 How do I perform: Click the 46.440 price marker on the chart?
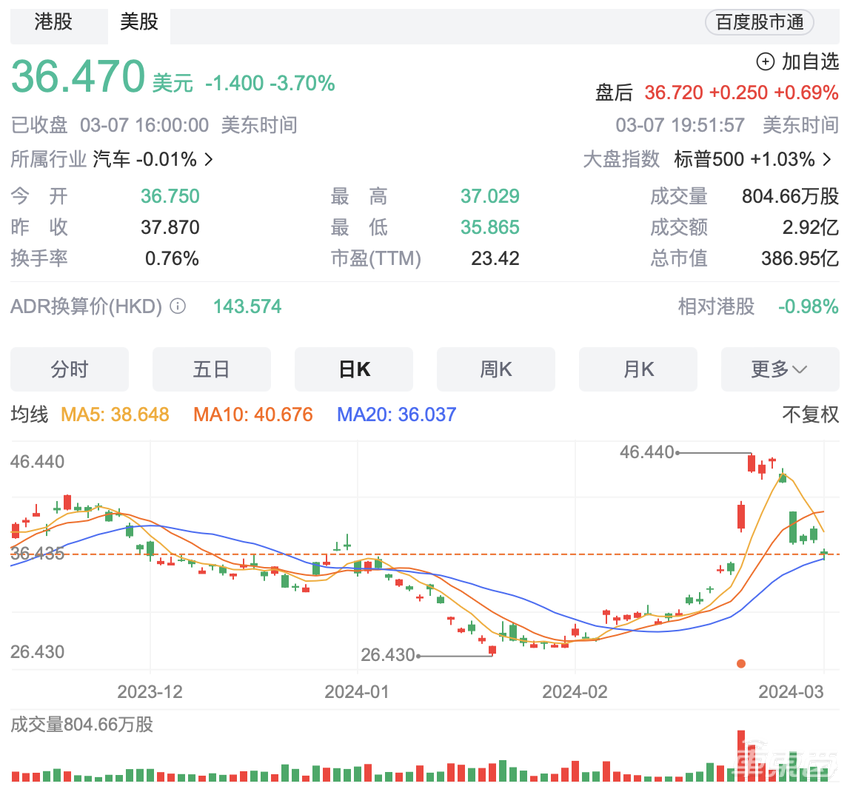point(646,452)
